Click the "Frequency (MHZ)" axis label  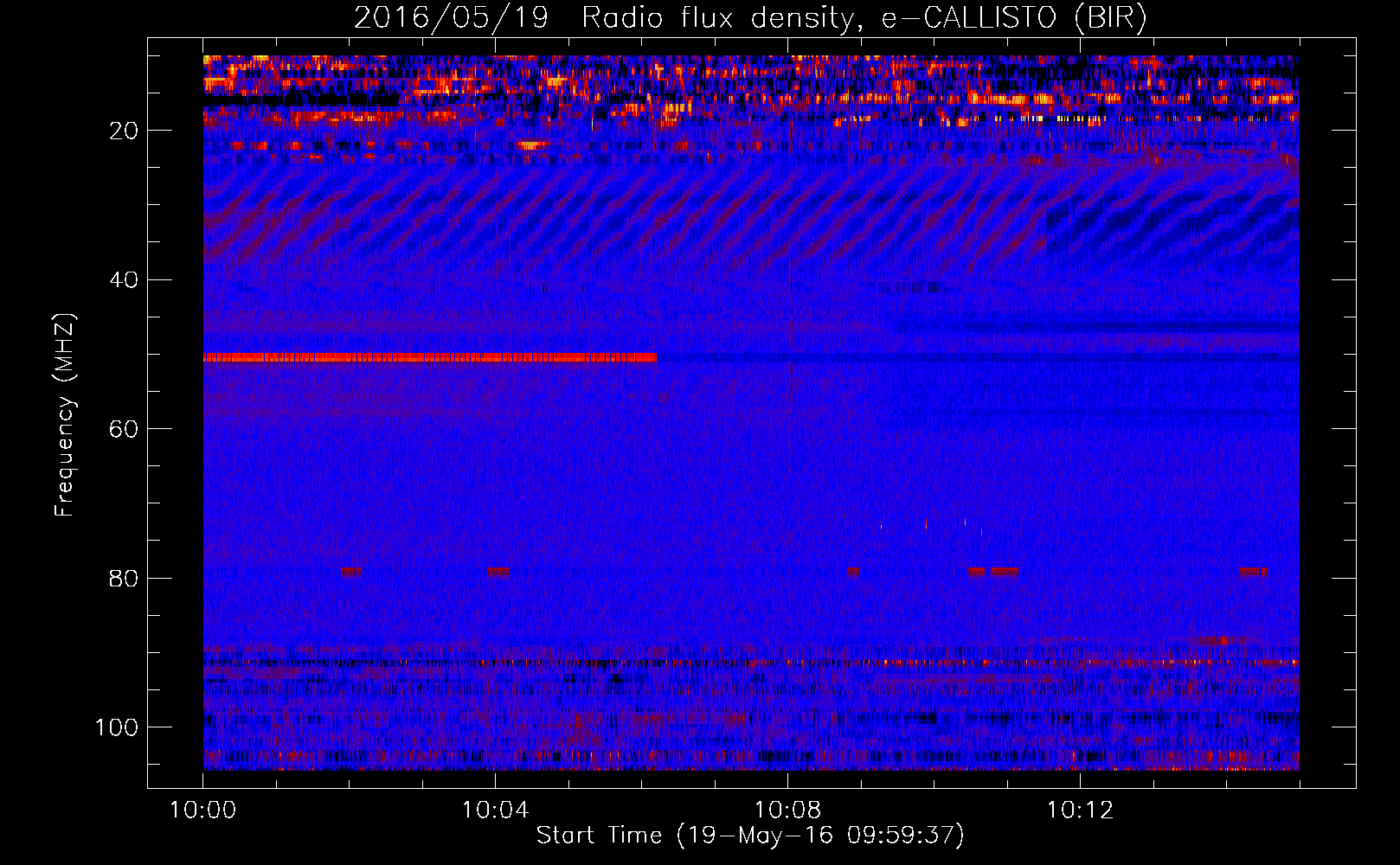pos(65,415)
